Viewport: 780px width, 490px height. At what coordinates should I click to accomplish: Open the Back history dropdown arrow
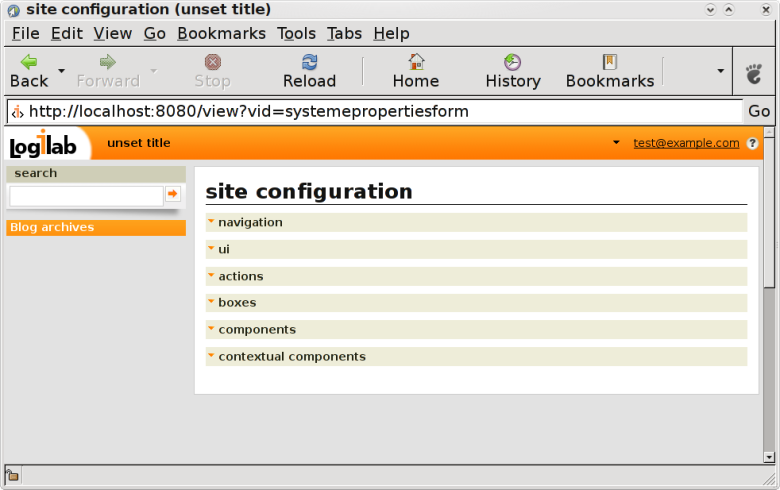62,71
